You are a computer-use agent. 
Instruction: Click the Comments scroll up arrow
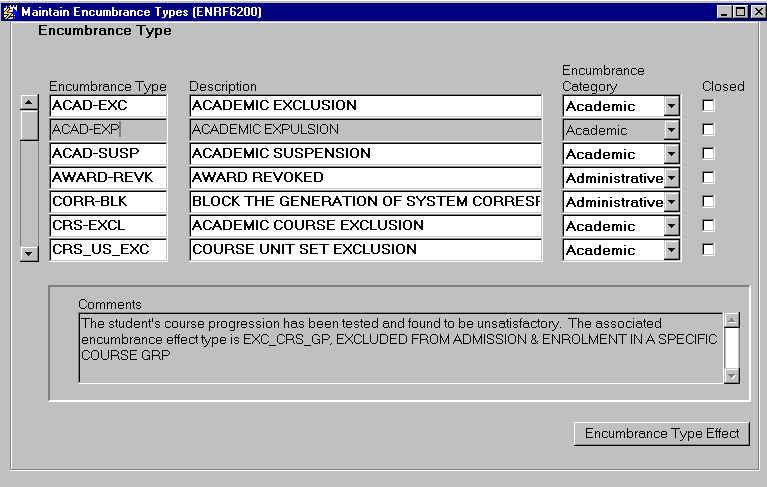click(731, 320)
